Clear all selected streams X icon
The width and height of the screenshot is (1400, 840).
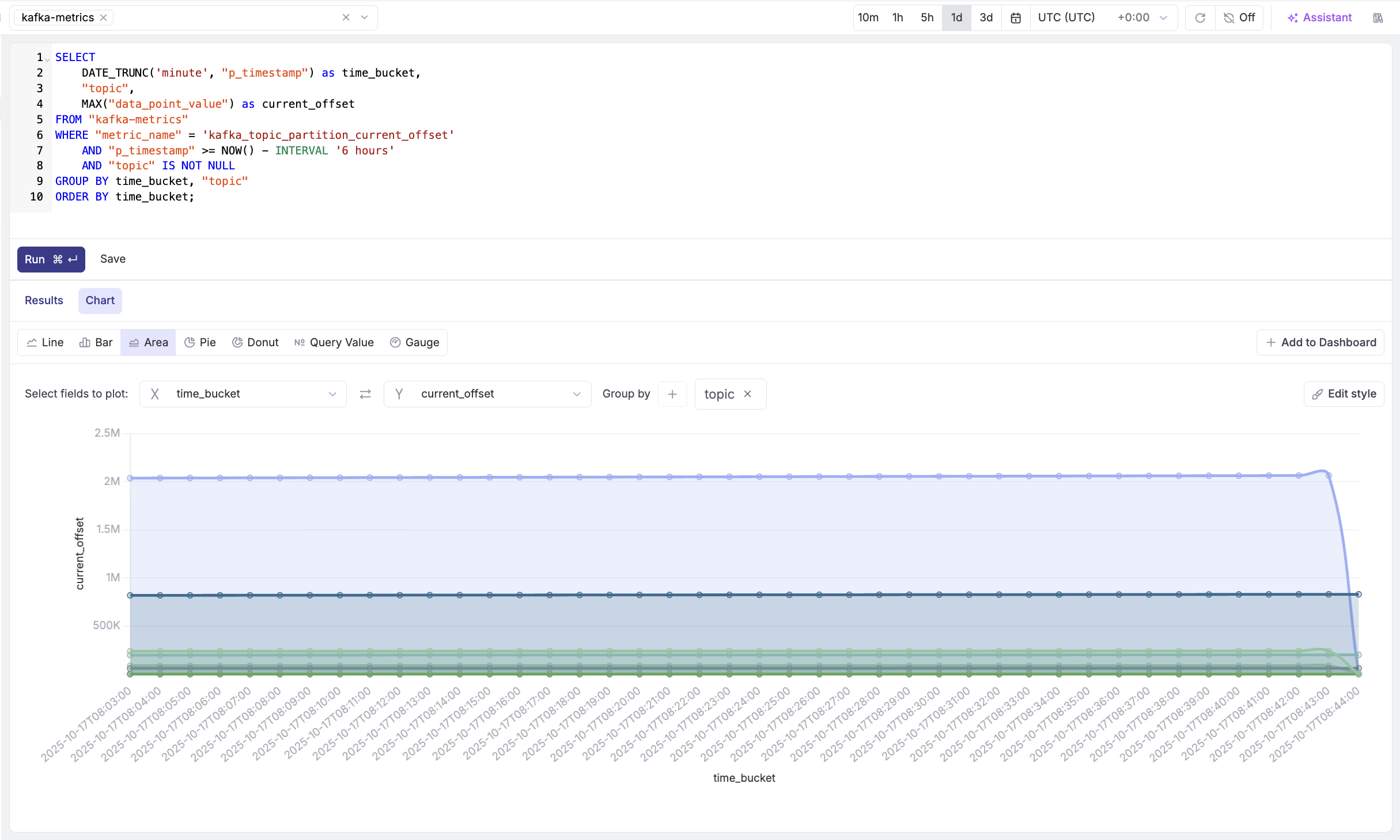[x=346, y=17]
